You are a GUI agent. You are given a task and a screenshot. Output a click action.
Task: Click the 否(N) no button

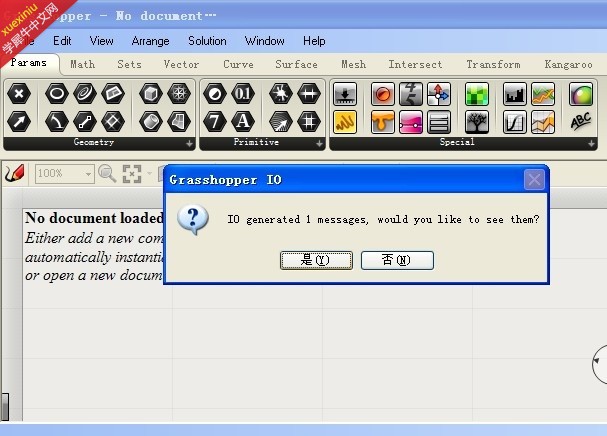click(397, 260)
